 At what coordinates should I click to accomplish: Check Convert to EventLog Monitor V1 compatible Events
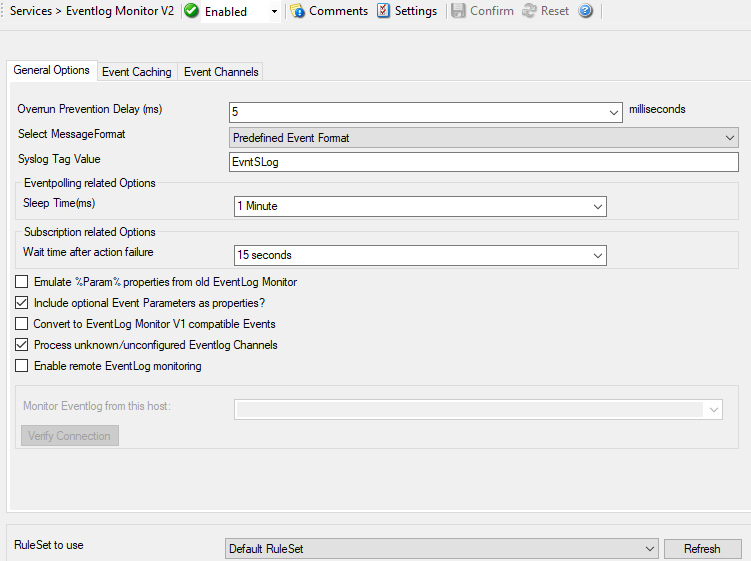22,324
